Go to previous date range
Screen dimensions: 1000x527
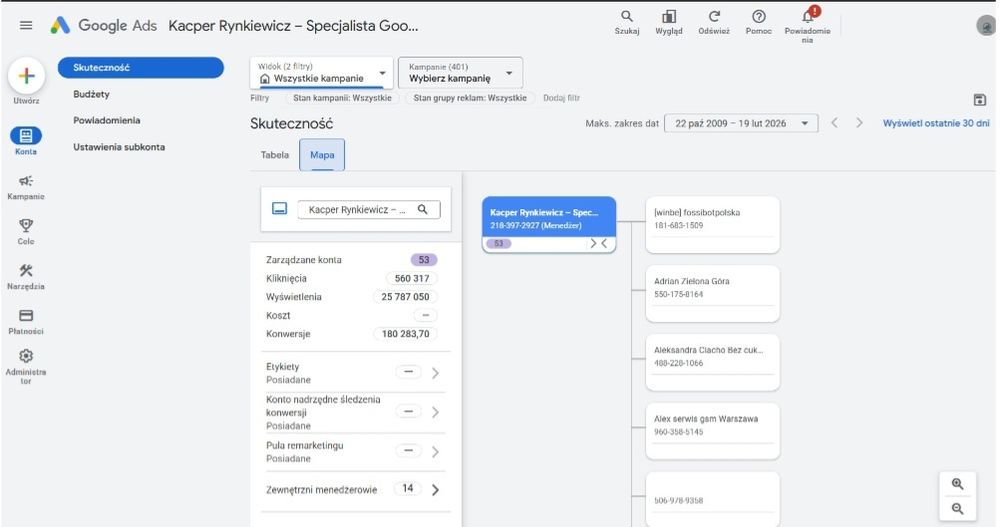(x=834, y=123)
